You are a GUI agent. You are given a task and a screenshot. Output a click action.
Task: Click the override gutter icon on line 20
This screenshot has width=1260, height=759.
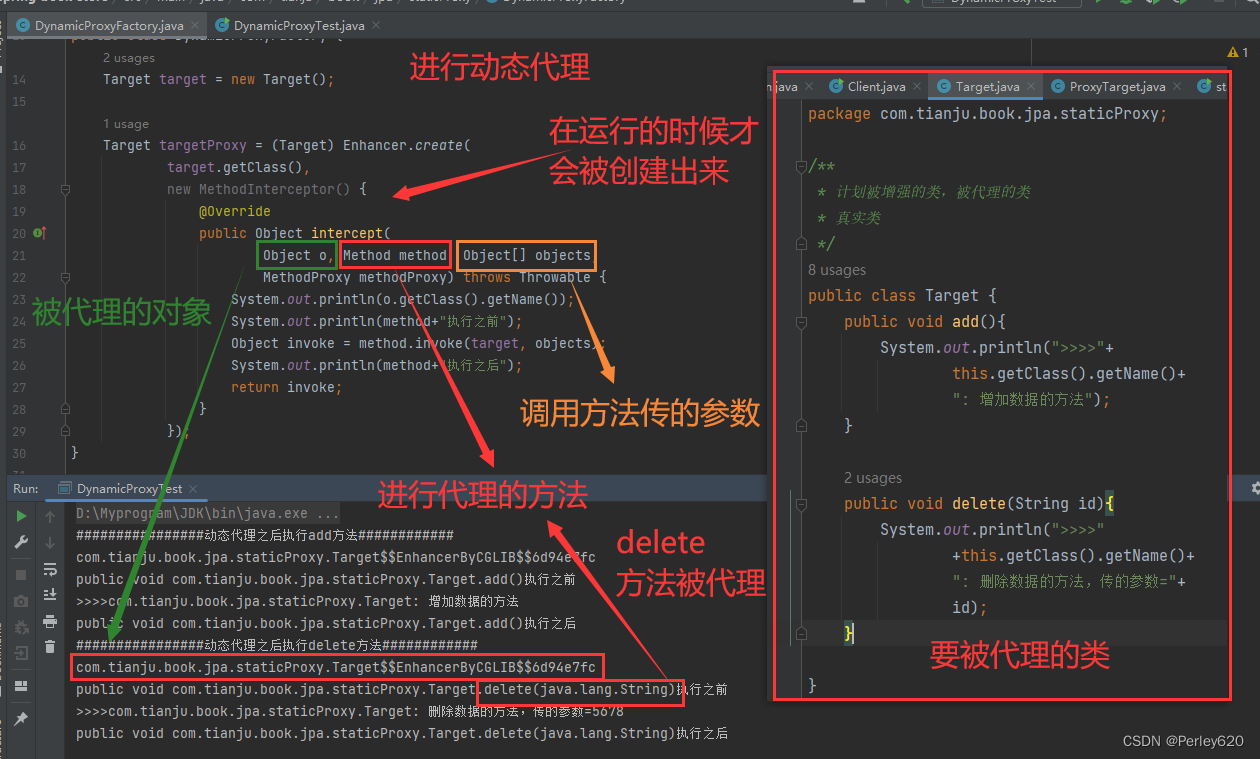pos(41,233)
